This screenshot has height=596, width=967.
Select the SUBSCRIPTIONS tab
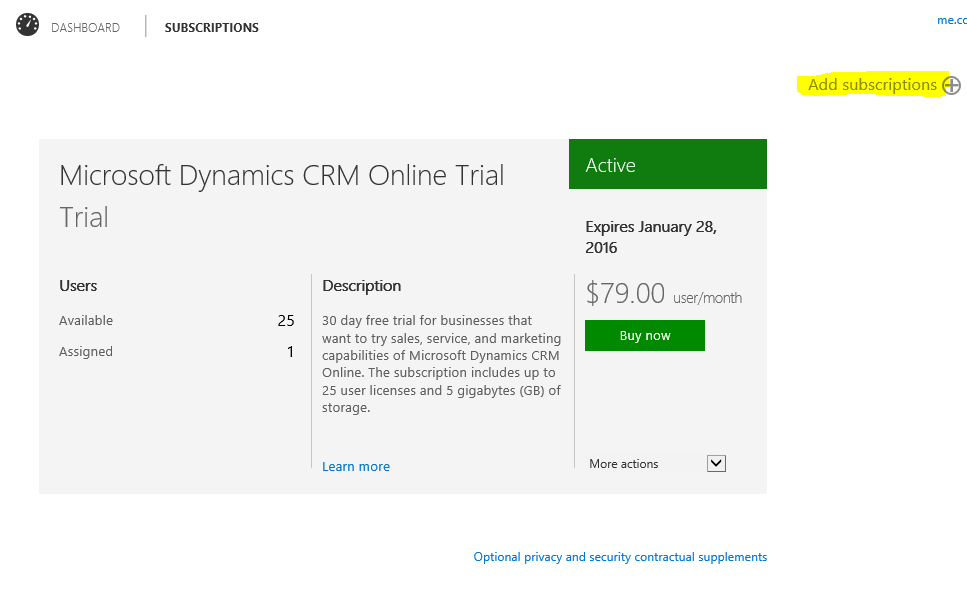tap(211, 28)
